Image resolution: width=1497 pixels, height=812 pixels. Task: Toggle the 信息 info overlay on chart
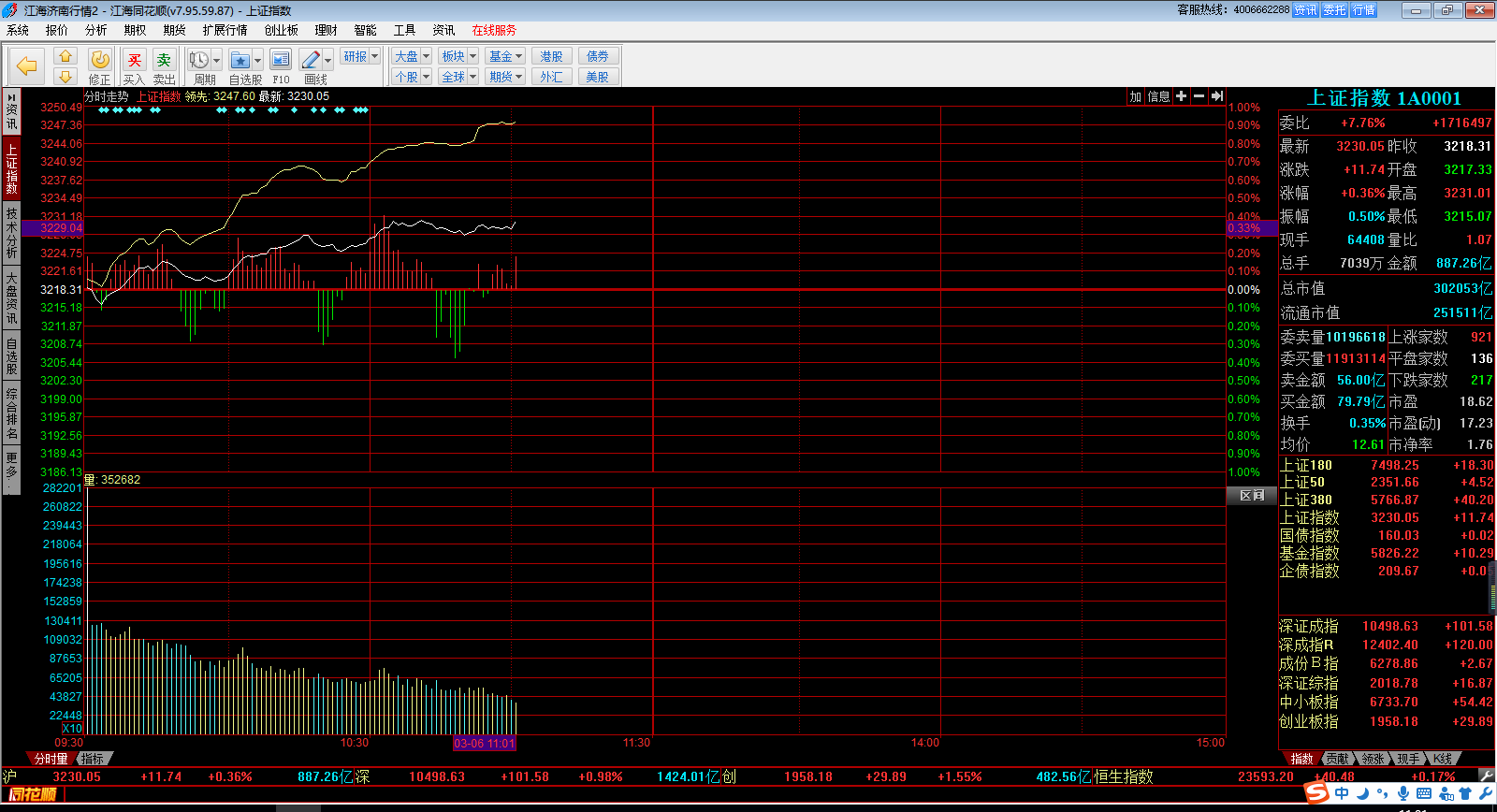[x=1158, y=96]
